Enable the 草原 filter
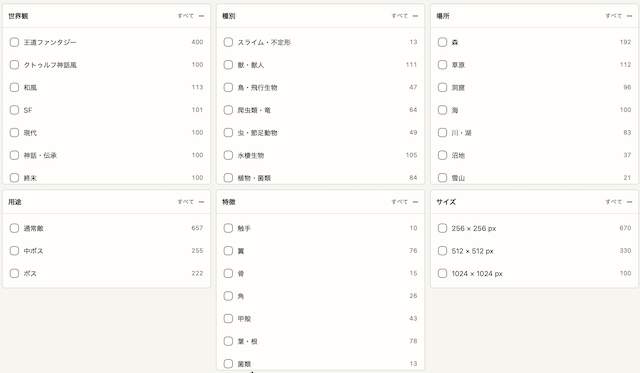The width and height of the screenshot is (640, 373). pyautogui.click(x=442, y=64)
